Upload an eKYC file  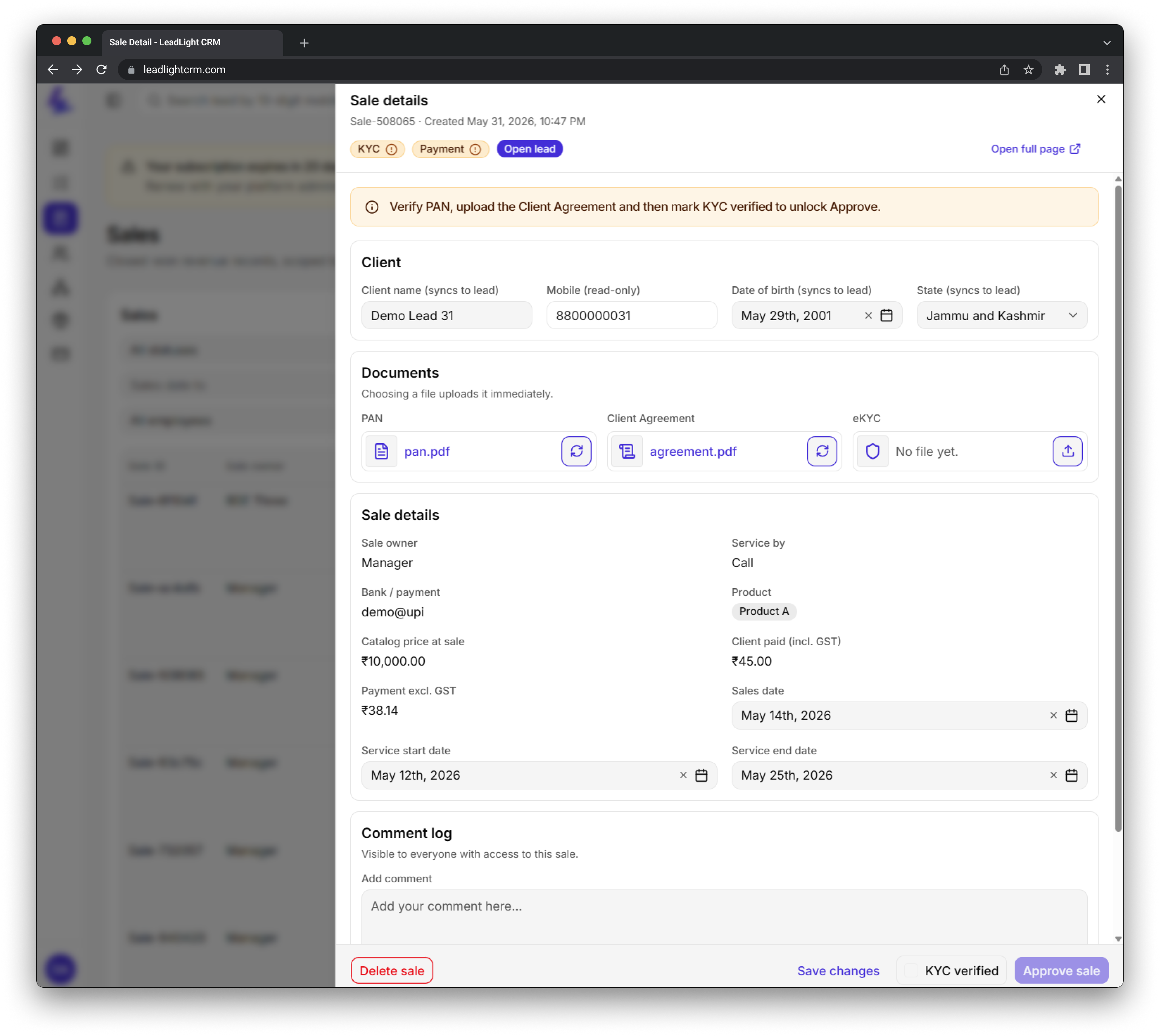(1067, 452)
